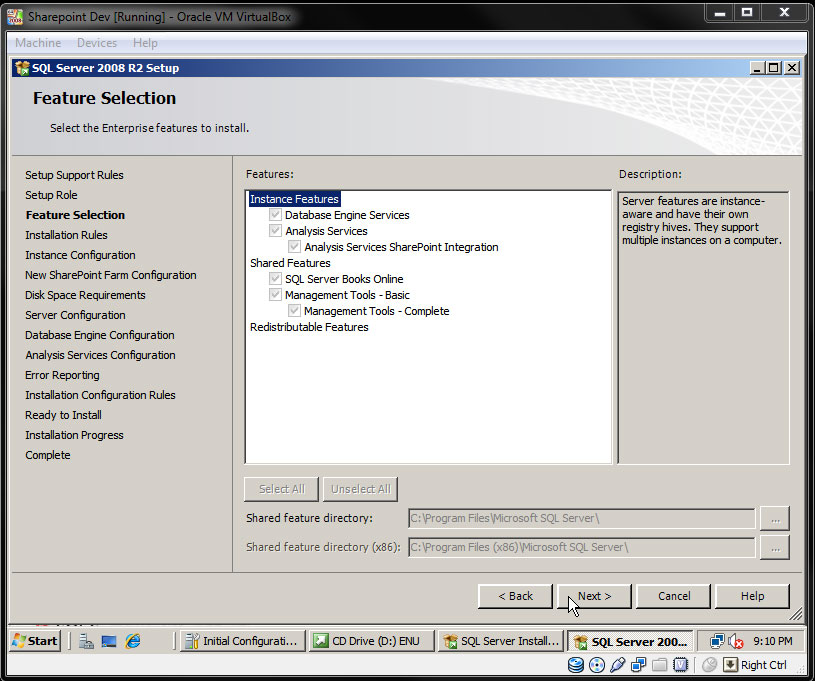Launch Internet Explorer from quick launch
The width and height of the screenshot is (815, 681).
coord(133,641)
